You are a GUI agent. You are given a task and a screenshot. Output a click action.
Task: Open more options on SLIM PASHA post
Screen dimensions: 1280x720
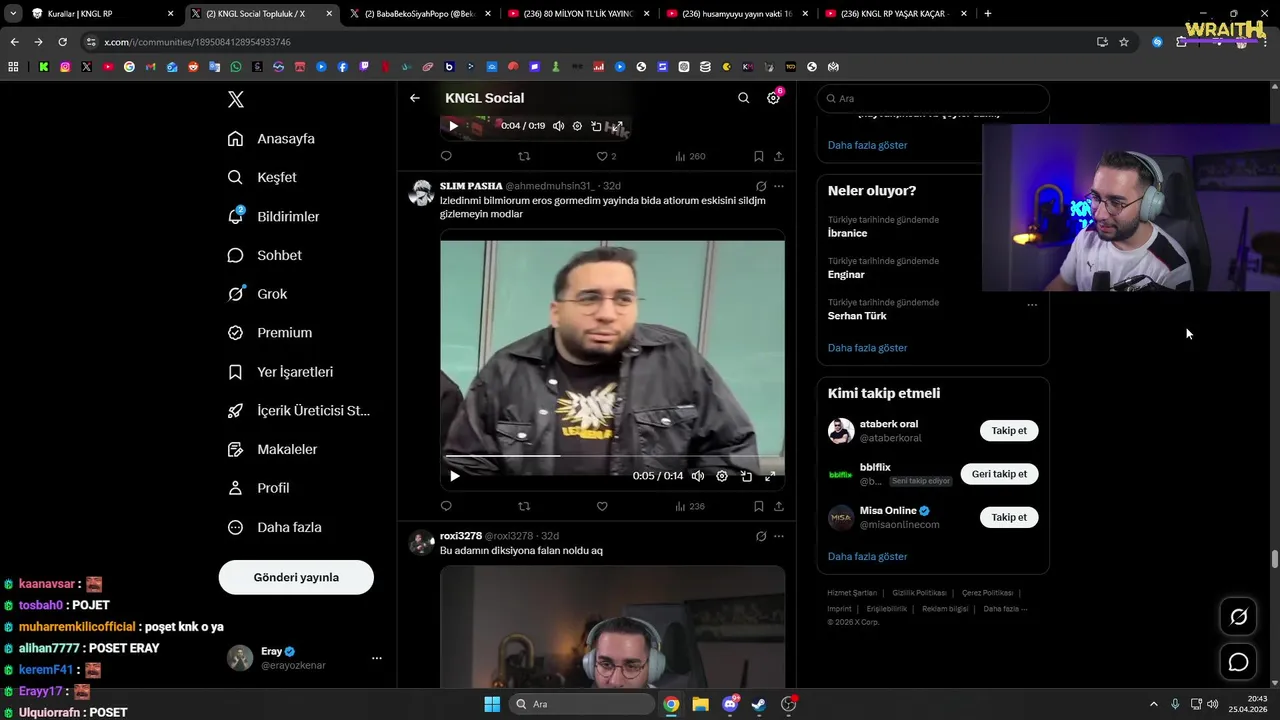pos(779,186)
